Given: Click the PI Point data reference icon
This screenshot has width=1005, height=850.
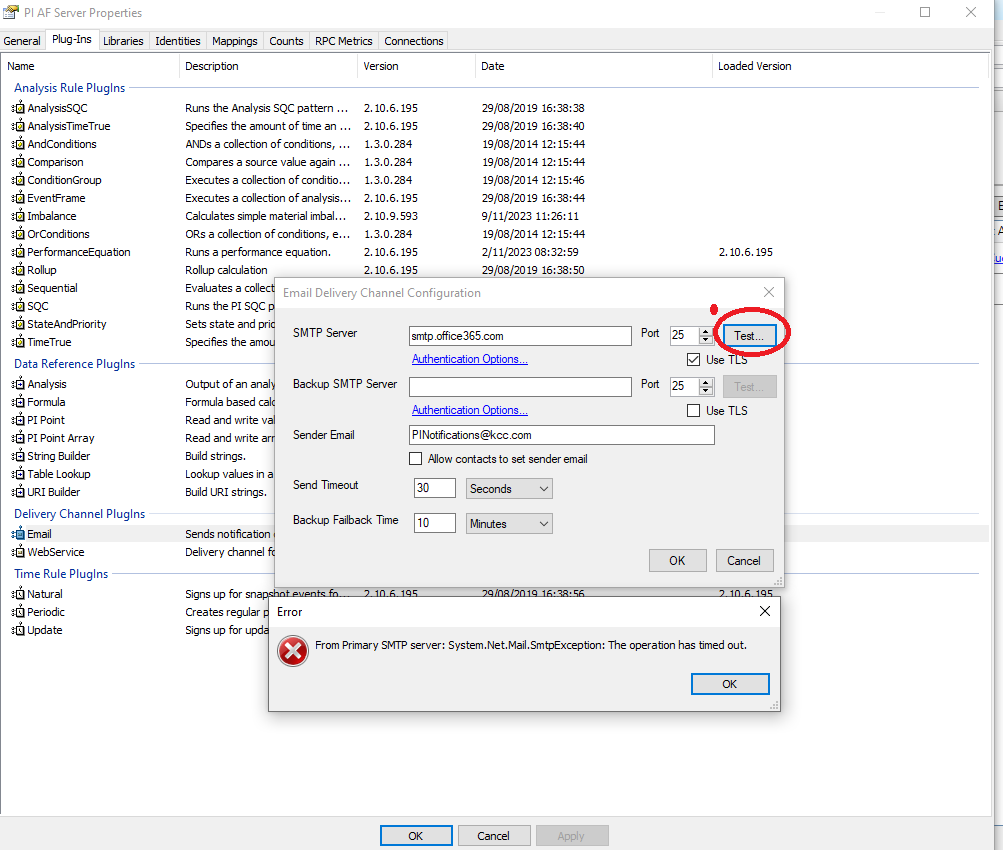Looking at the screenshot, I should (x=19, y=420).
